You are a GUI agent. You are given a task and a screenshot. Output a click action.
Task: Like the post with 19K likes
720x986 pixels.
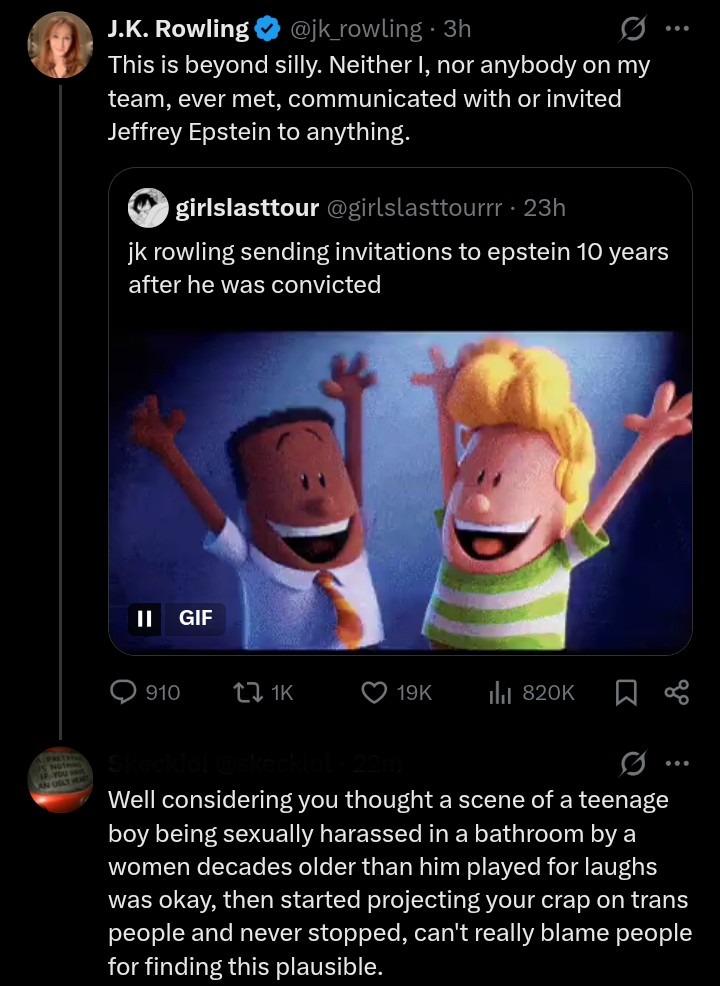(x=374, y=692)
